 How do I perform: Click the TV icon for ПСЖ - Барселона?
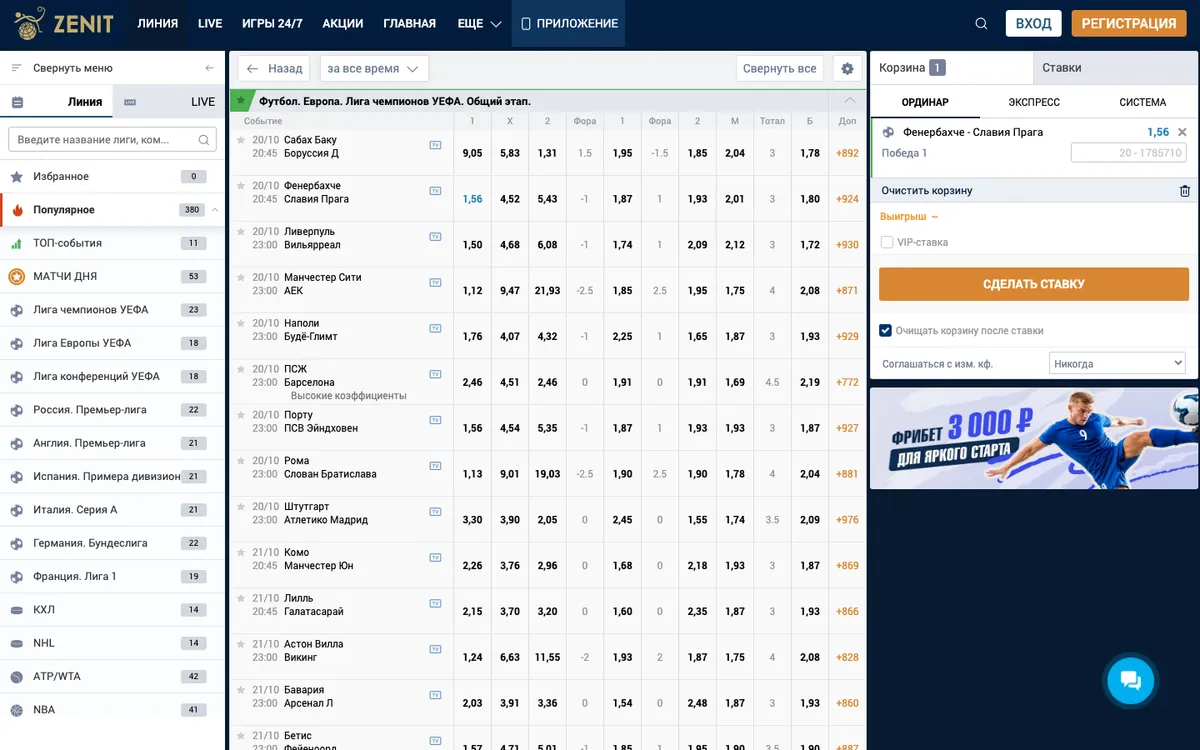(x=435, y=374)
